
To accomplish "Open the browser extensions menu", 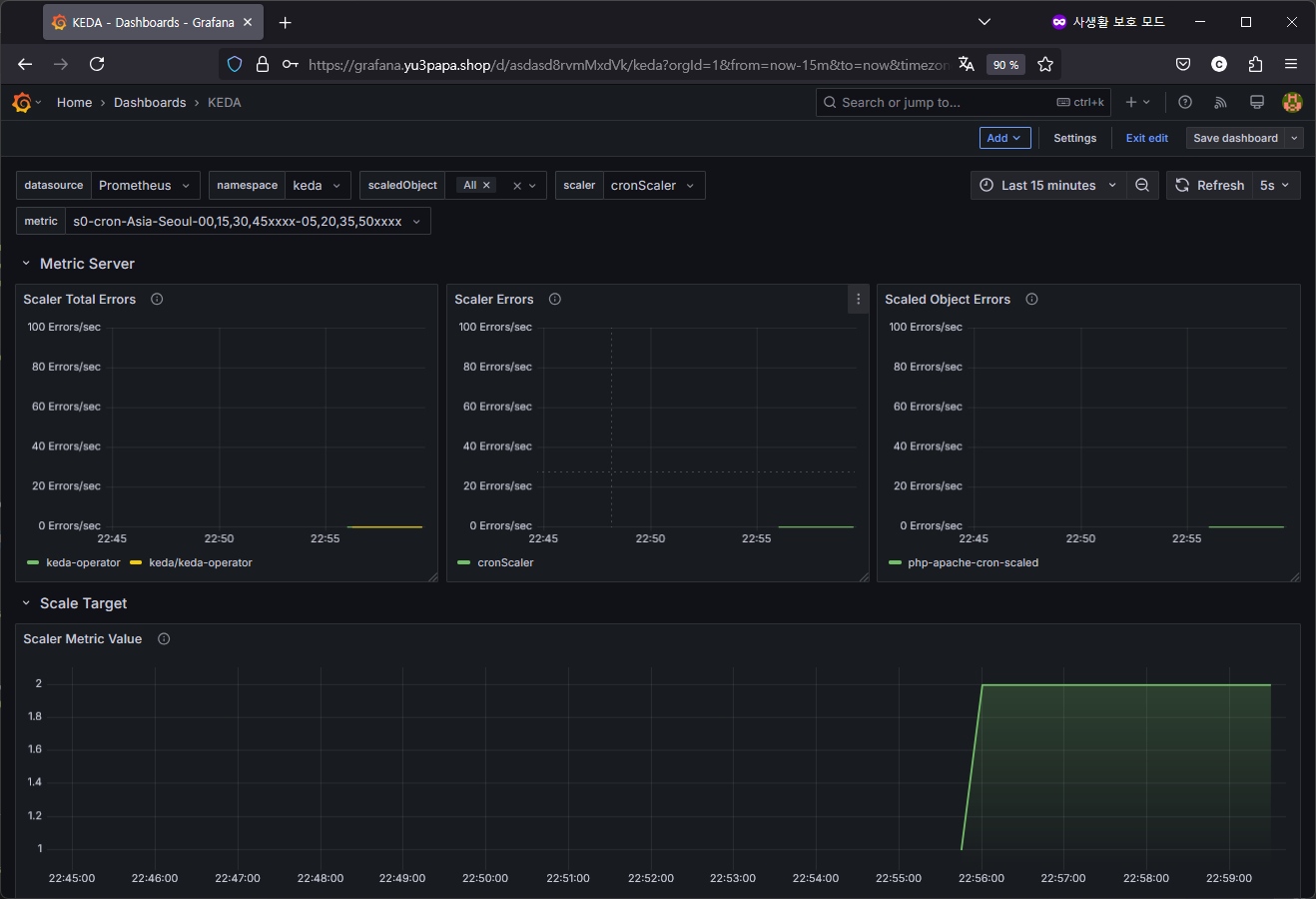I will click(1255, 64).
